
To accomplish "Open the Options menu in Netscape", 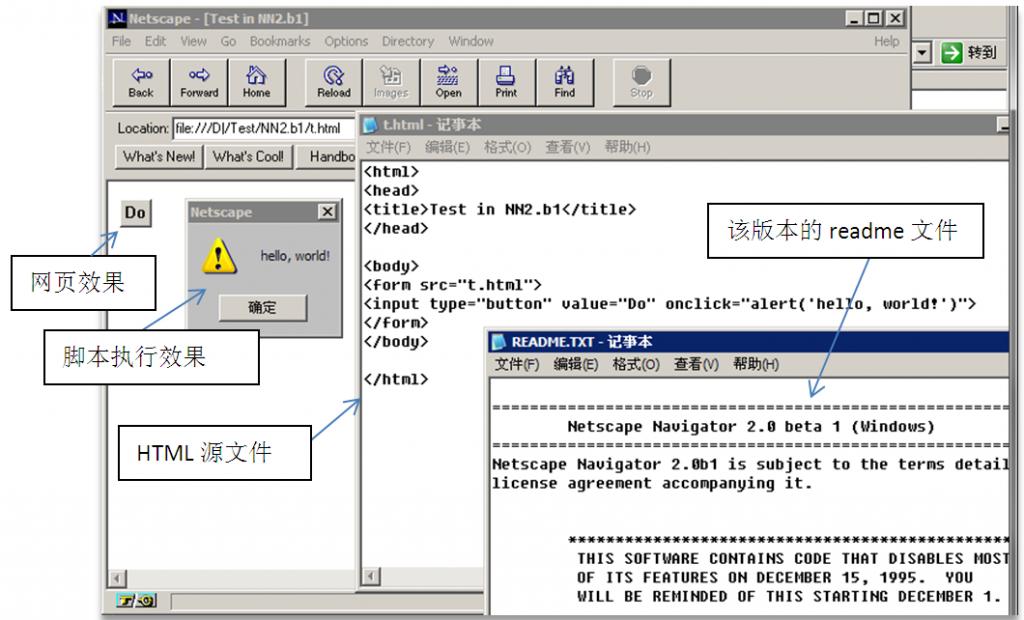I will click(x=346, y=41).
